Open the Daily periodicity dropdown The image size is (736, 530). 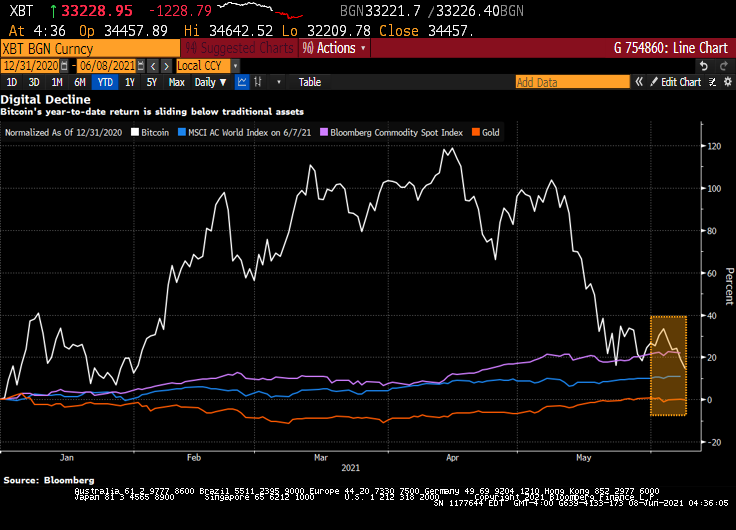tap(210, 82)
